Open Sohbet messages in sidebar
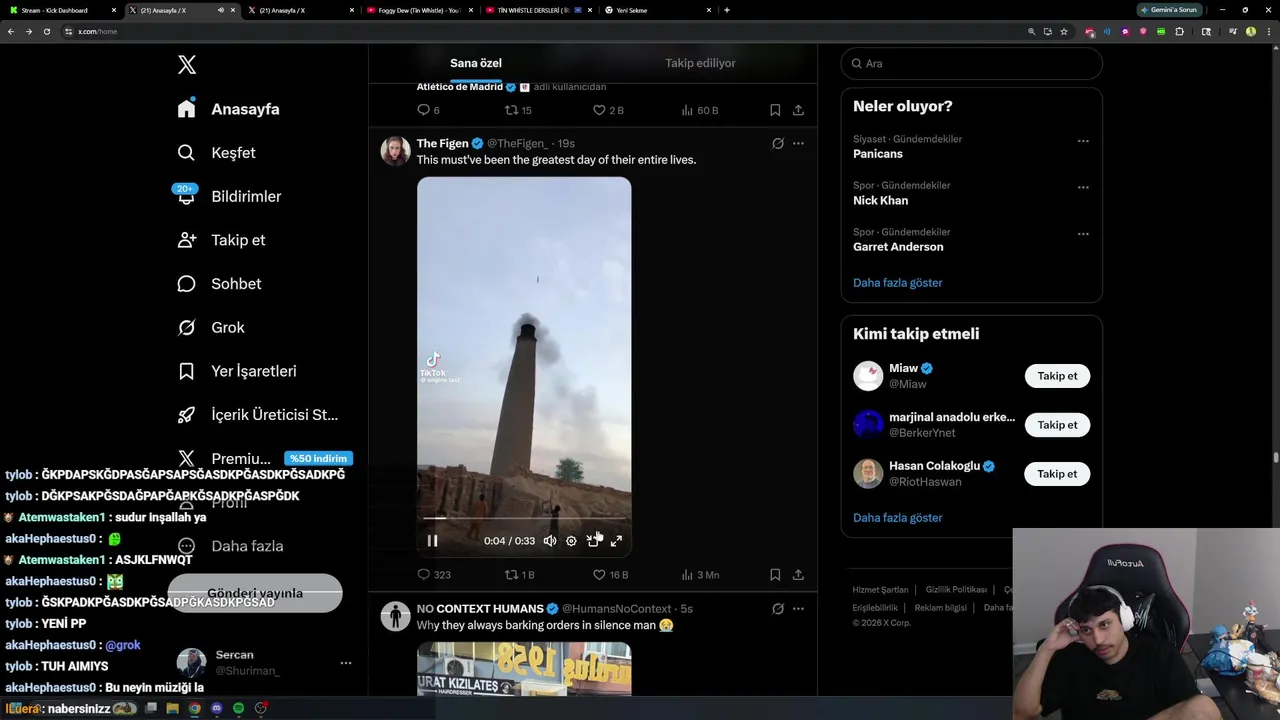 [220, 284]
